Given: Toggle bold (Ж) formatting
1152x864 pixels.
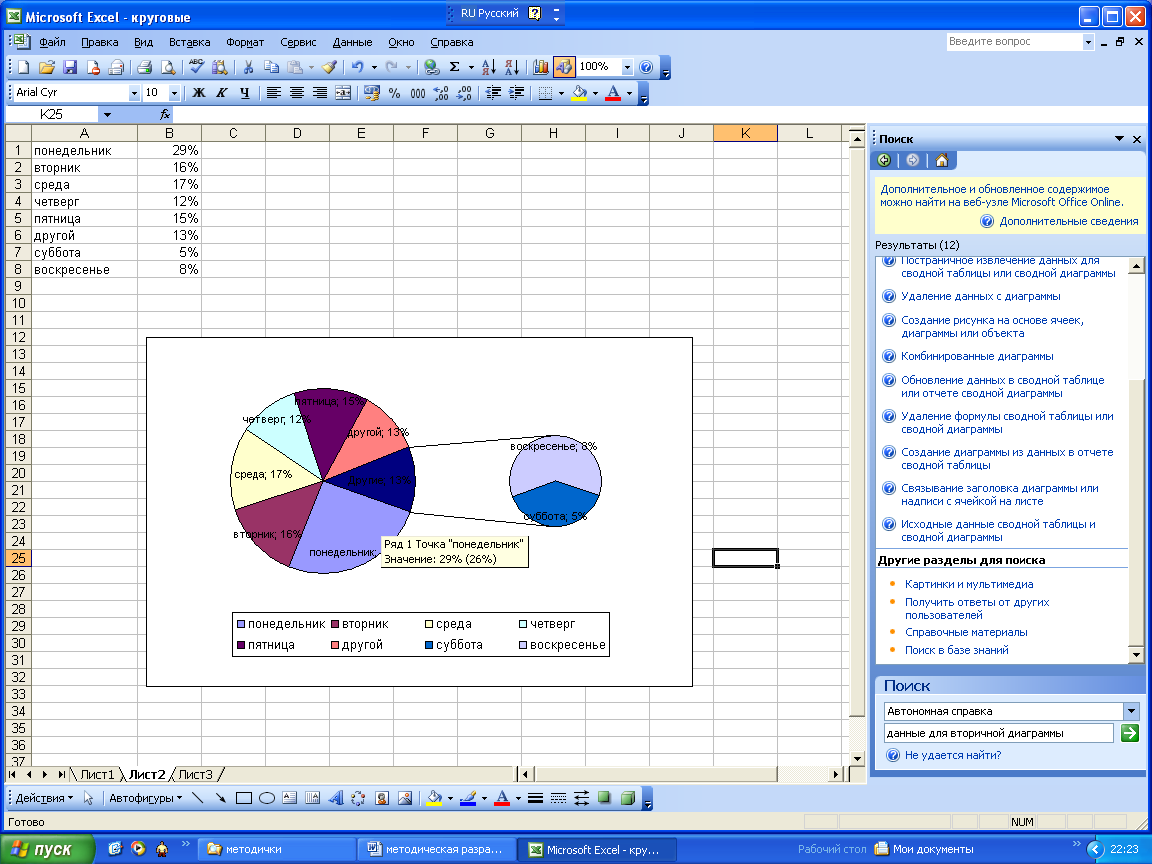Looking at the screenshot, I should tap(198, 93).
